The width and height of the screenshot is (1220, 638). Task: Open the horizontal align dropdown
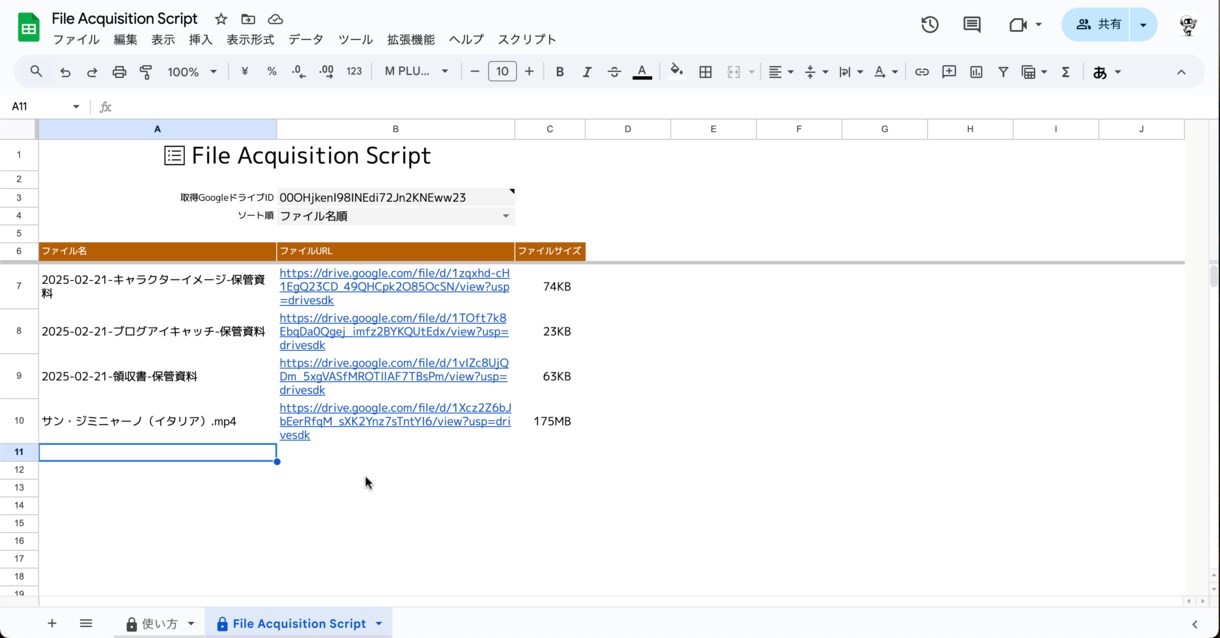click(x=781, y=72)
